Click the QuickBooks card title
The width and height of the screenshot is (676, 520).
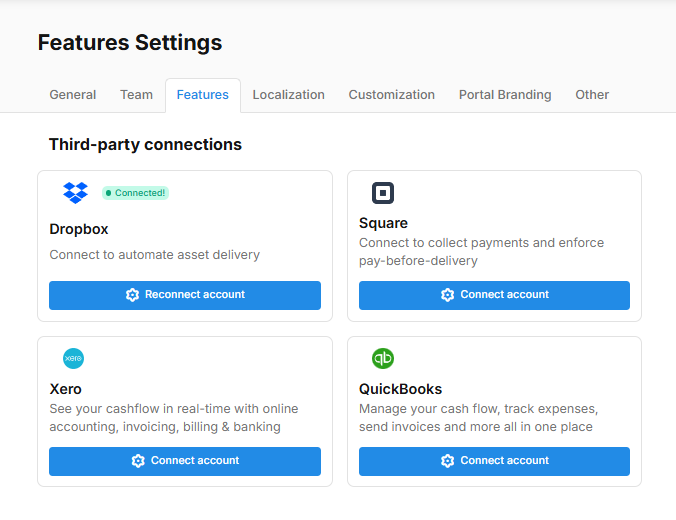(401, 389)
